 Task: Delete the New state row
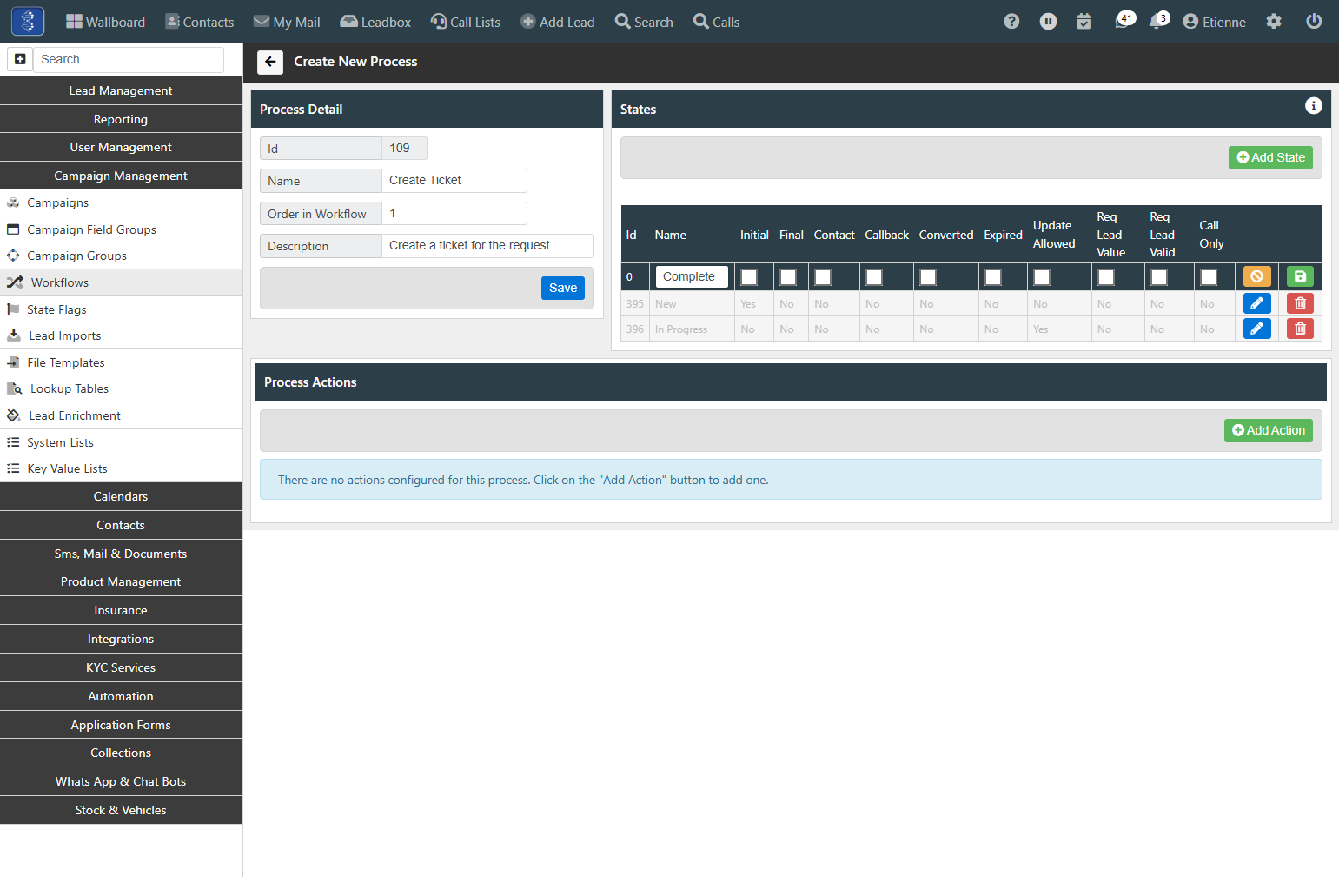pos(1300,303)
